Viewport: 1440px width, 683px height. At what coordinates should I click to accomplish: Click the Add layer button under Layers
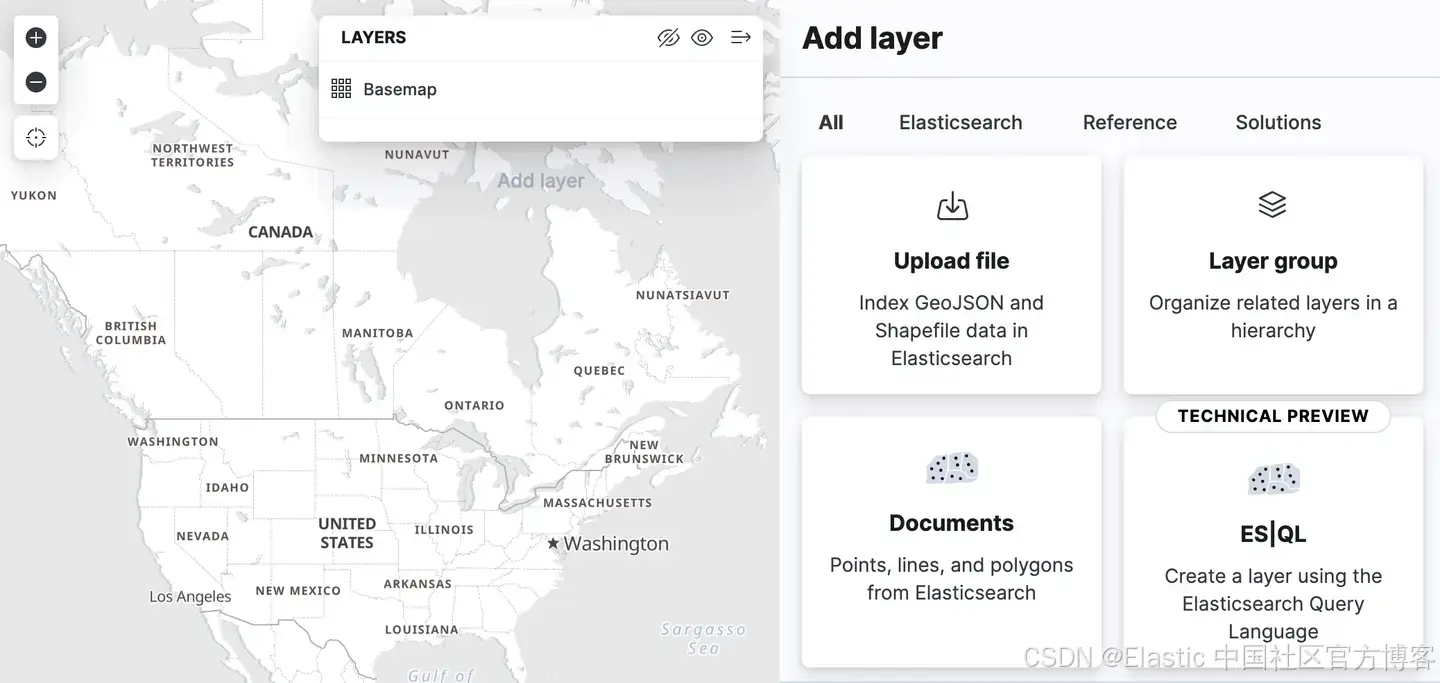coord(541,181)
